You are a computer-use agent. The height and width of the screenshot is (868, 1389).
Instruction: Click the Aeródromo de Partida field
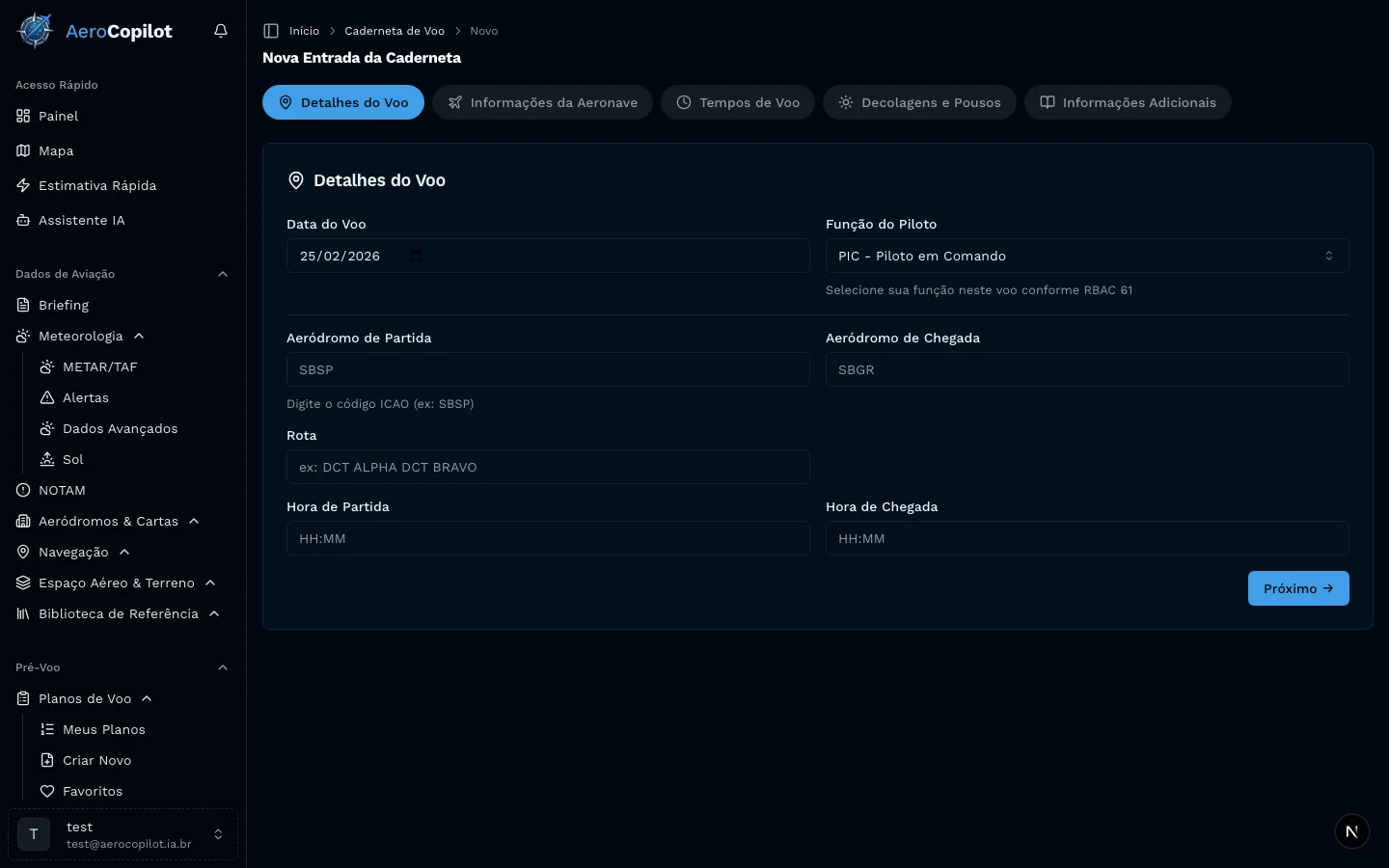point(547,369)
